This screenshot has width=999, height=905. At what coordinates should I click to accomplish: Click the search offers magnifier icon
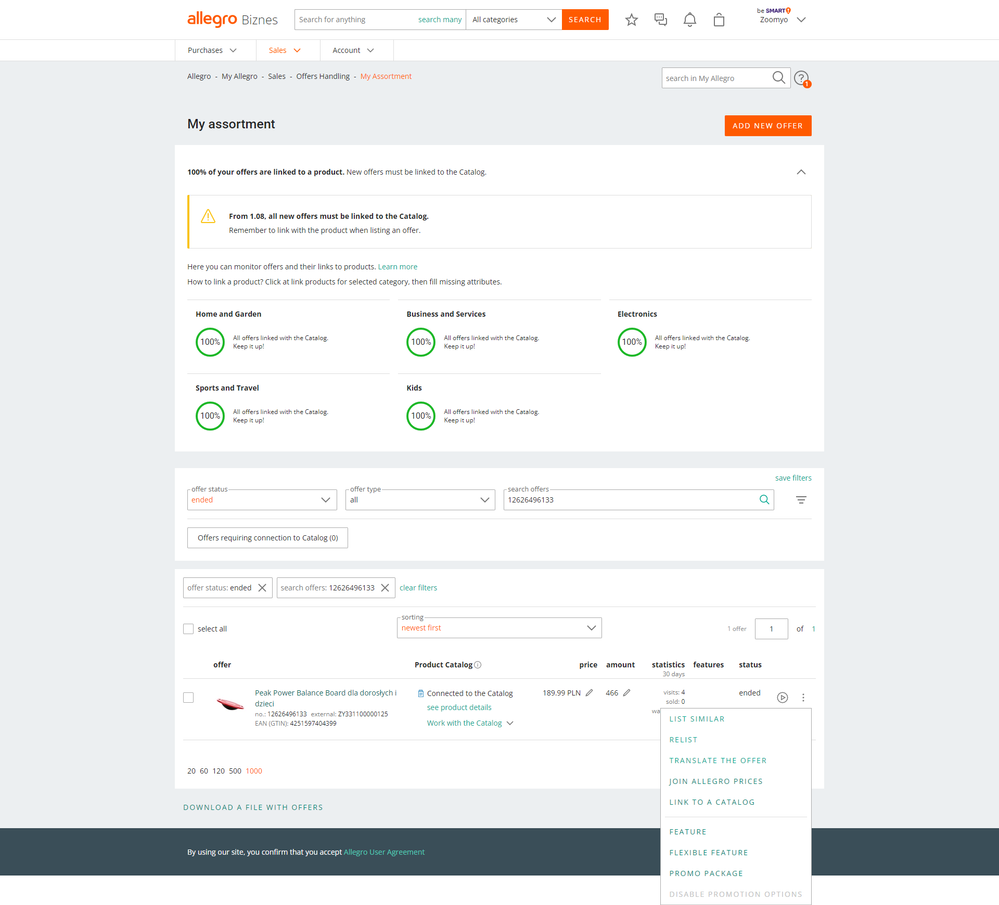point(764,500)
